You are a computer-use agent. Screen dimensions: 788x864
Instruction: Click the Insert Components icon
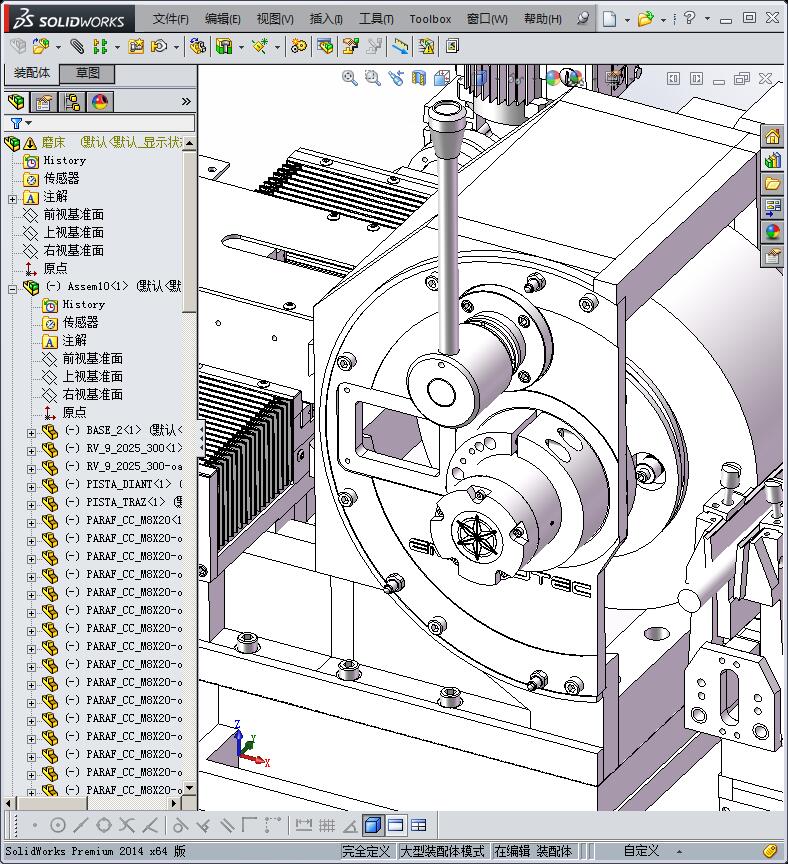41,46
